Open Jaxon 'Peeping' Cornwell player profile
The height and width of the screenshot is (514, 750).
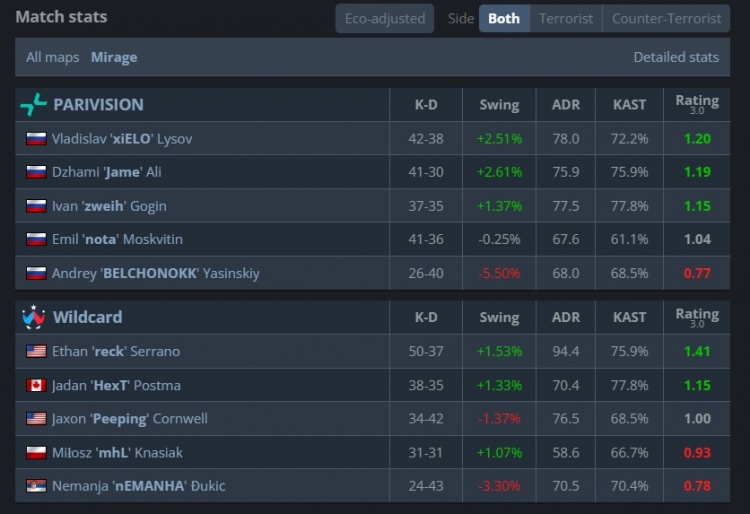click(129, 419)
